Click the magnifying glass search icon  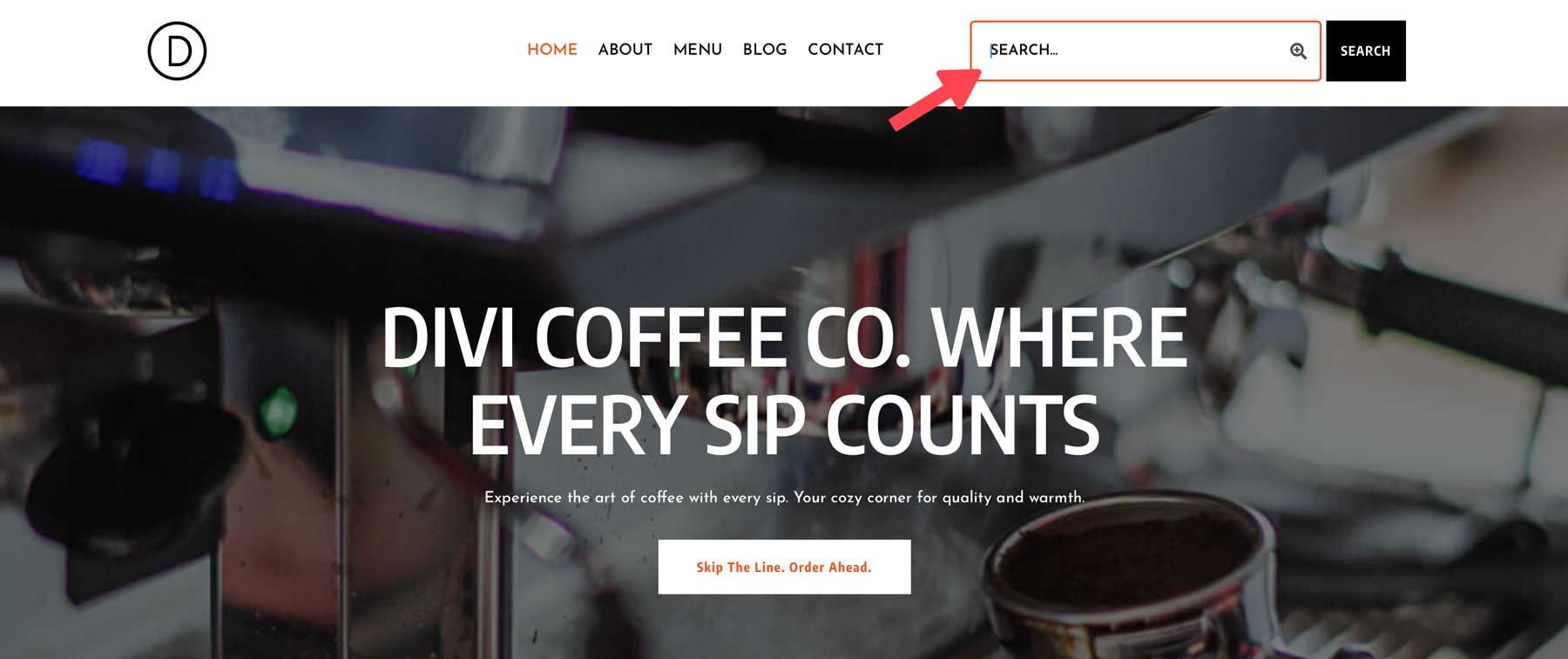pos(1298,51)
